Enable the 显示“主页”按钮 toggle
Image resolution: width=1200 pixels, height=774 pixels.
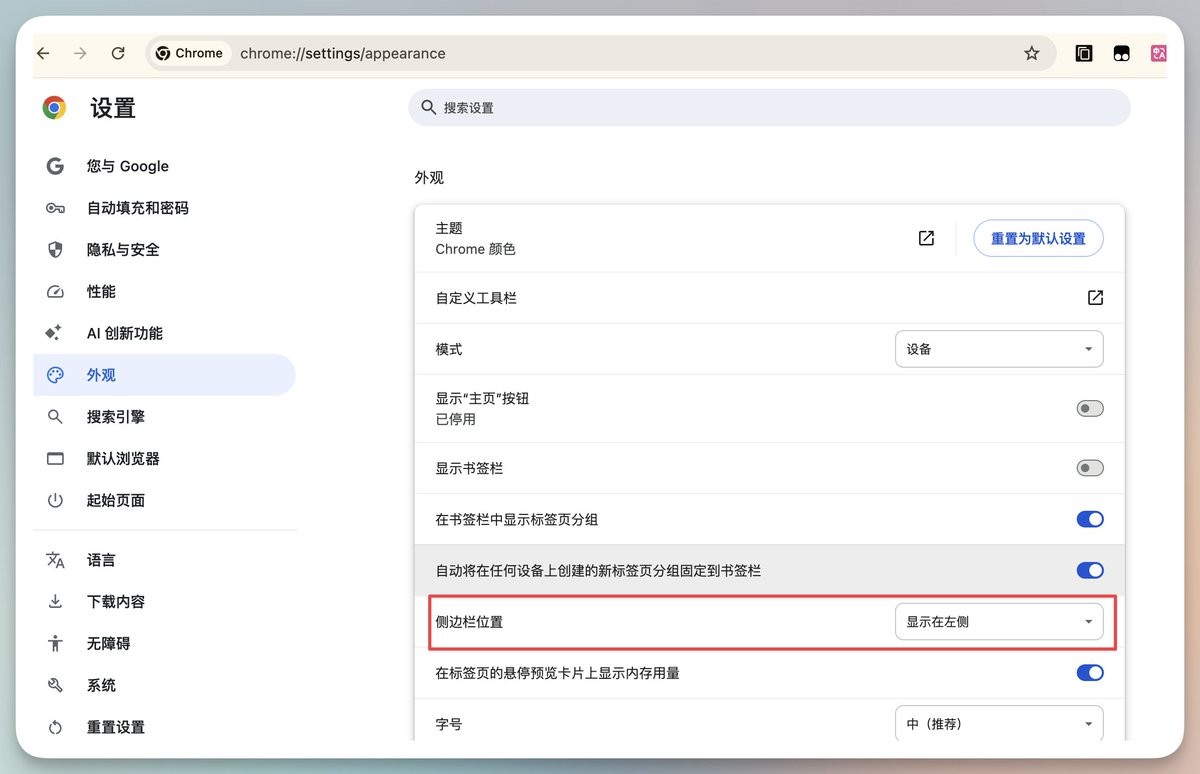pos(1090,408)
